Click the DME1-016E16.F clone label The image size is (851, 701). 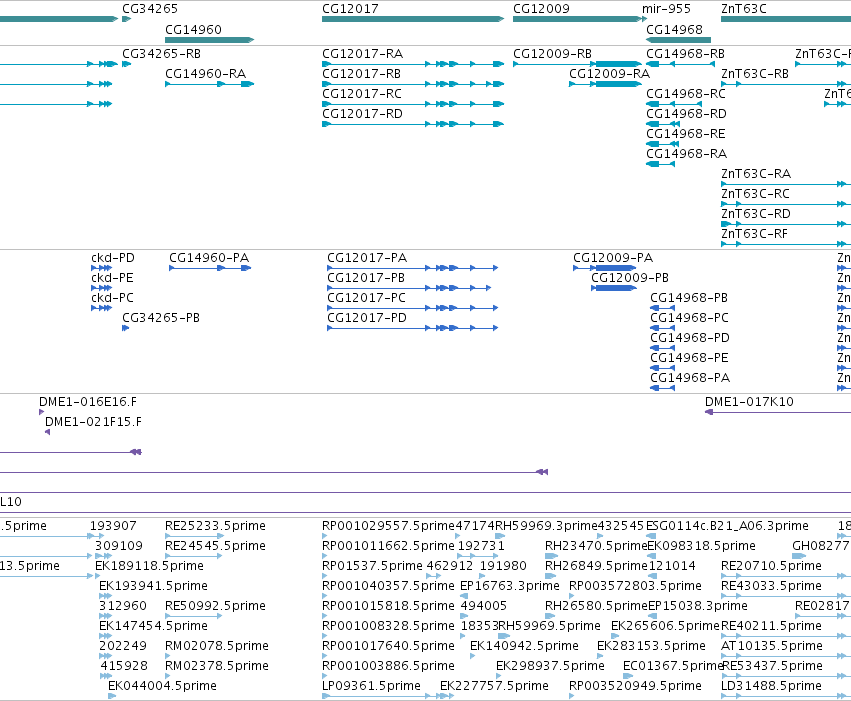click(x=88, y=402)
